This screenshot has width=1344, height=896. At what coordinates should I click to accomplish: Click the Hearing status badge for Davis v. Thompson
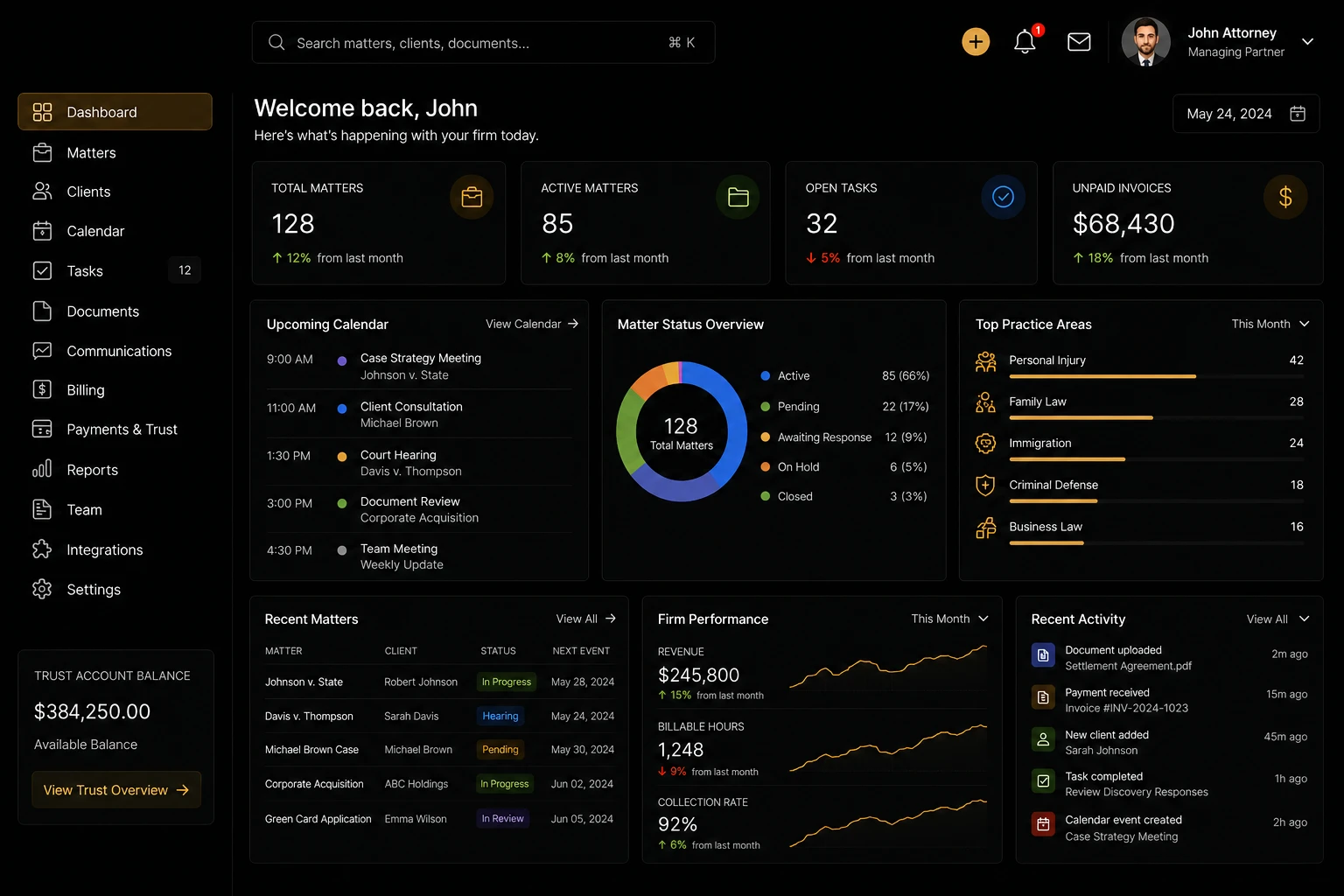coord(500,716)
